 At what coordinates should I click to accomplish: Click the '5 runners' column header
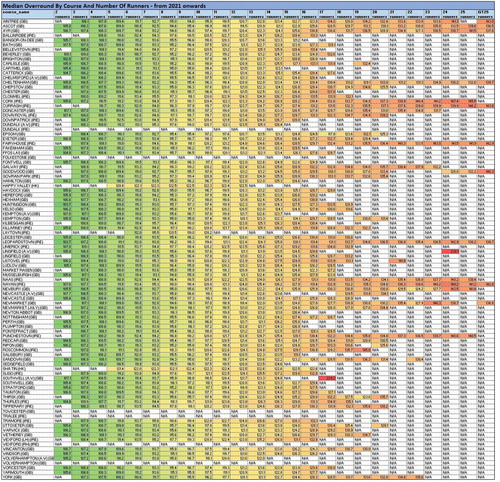click(117, 14)
